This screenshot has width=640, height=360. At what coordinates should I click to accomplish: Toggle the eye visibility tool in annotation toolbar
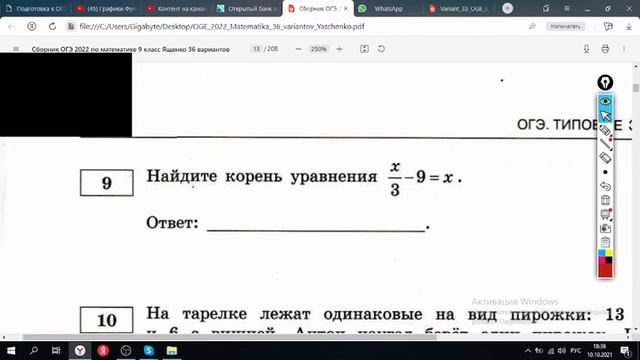tap(605, 101)
